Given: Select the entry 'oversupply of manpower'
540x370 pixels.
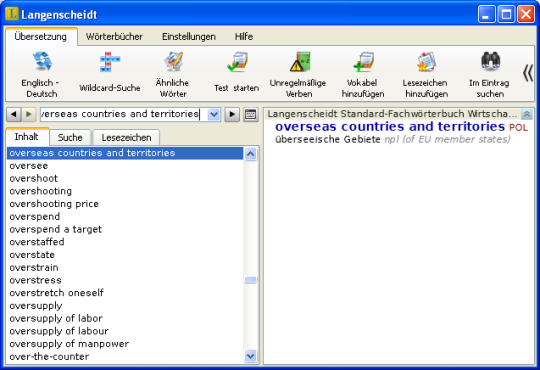Looking at the screenshot, I should tap(125, 344).
